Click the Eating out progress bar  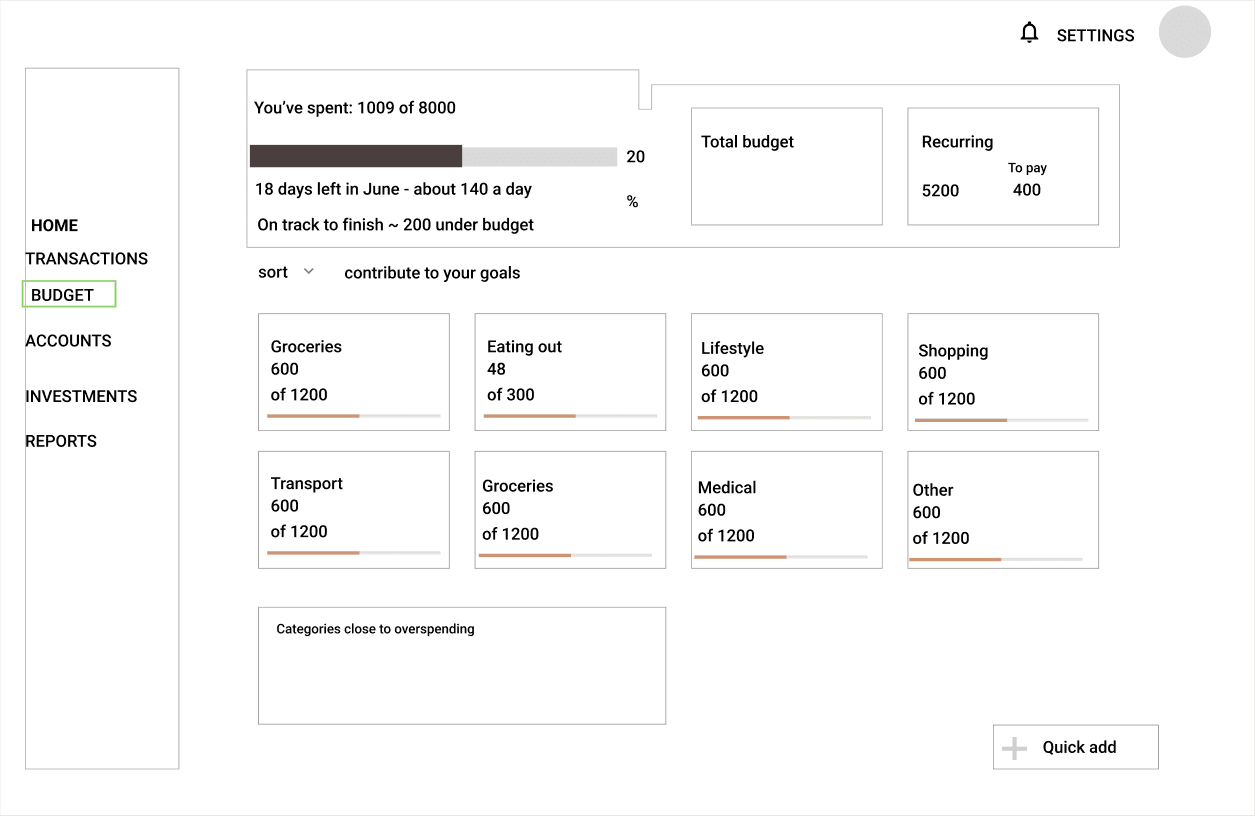(570, 416)
